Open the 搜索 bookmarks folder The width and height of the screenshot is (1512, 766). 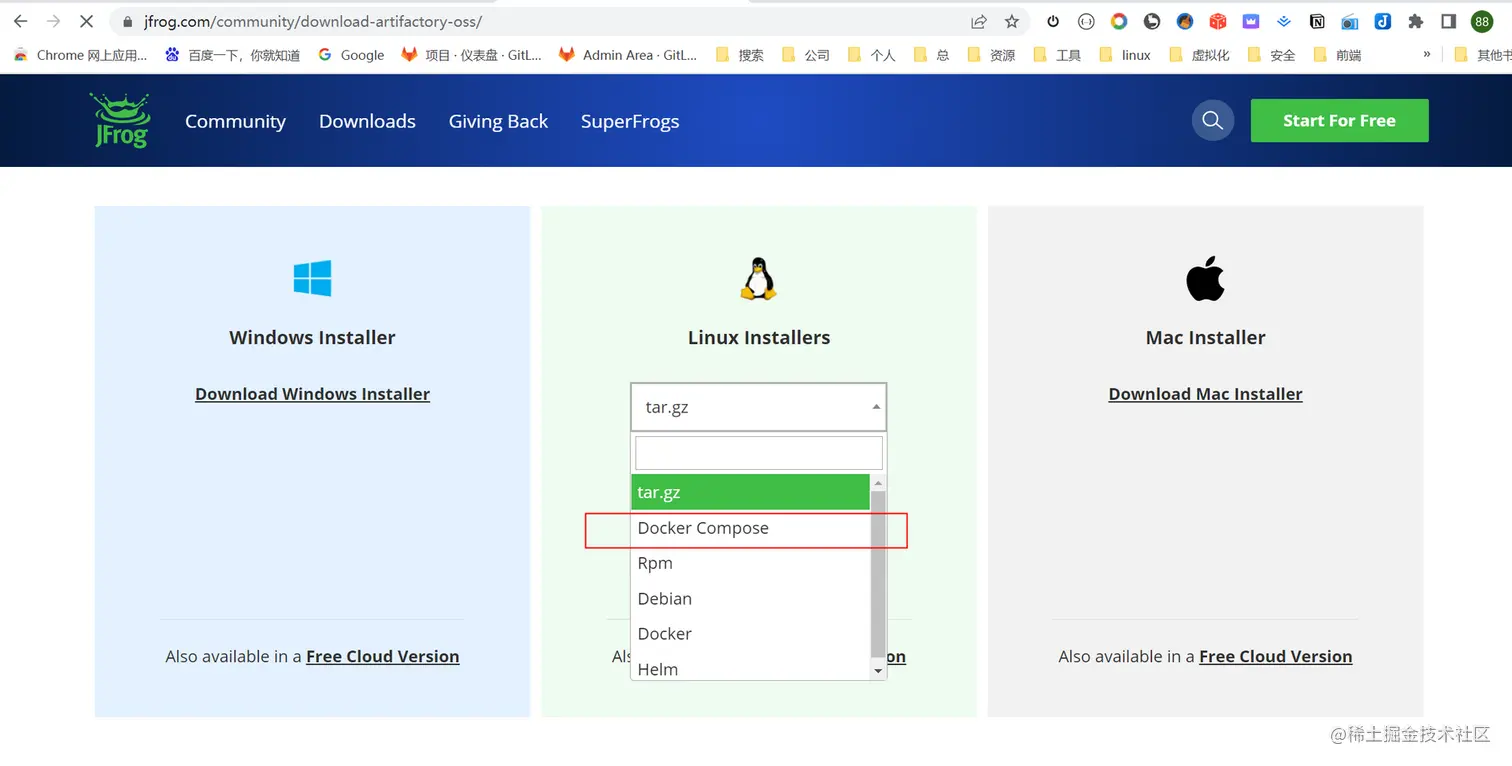[x=739, y=55]
